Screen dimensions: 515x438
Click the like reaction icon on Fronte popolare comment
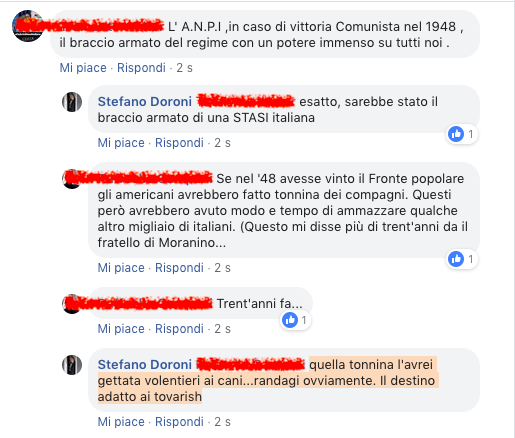[456, 259]
